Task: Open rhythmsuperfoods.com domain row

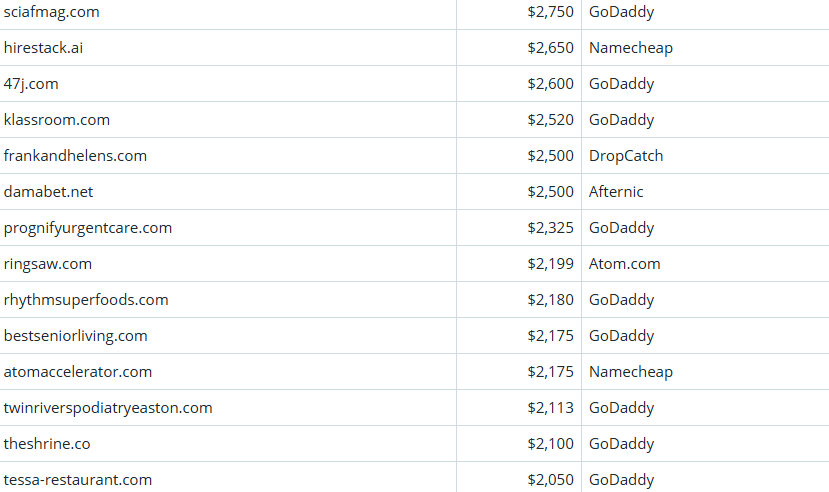Action: 86,300
